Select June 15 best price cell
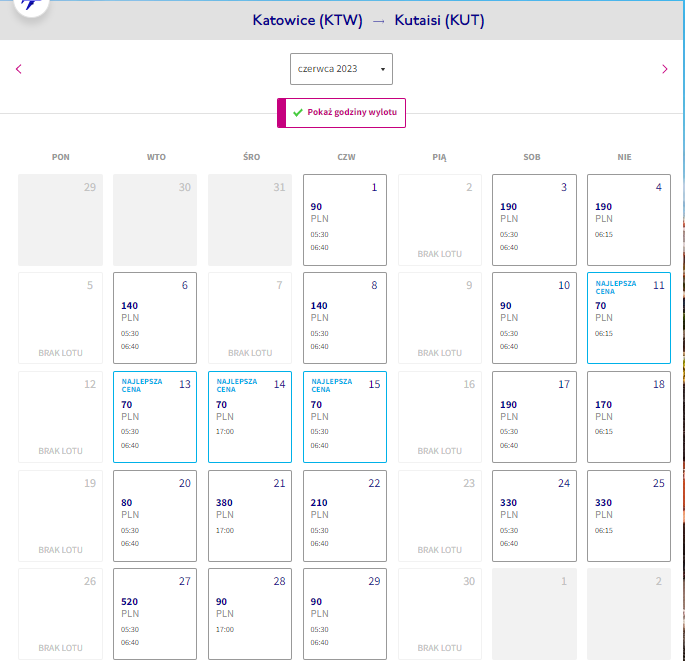Viewport: 685px width, 661px height. [x=345, y=417]
